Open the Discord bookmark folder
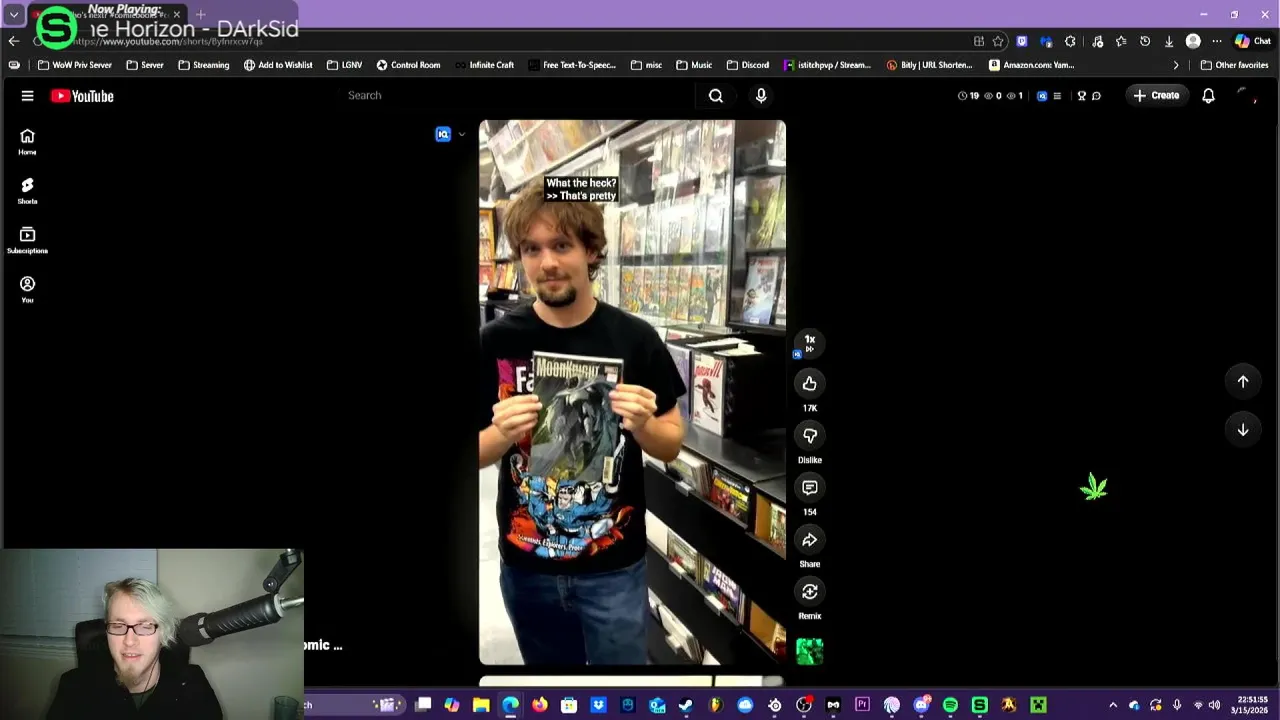 point(748,65)
